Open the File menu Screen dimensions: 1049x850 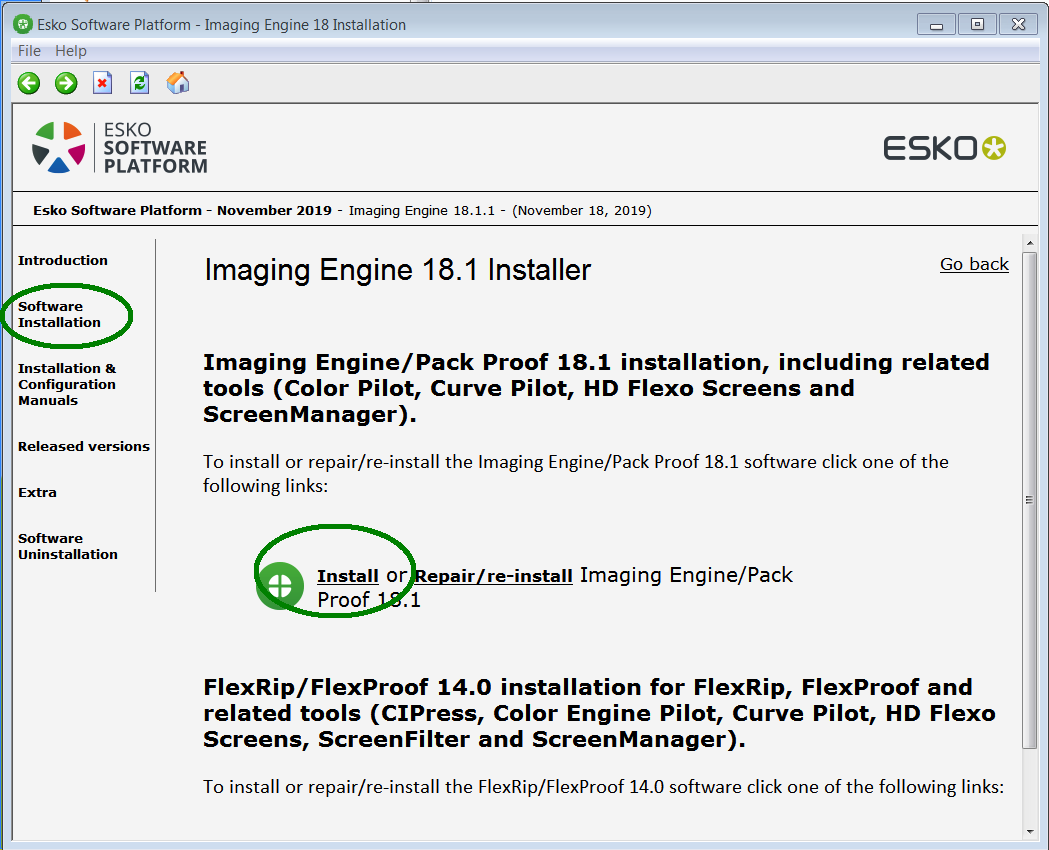click(28, 50)
